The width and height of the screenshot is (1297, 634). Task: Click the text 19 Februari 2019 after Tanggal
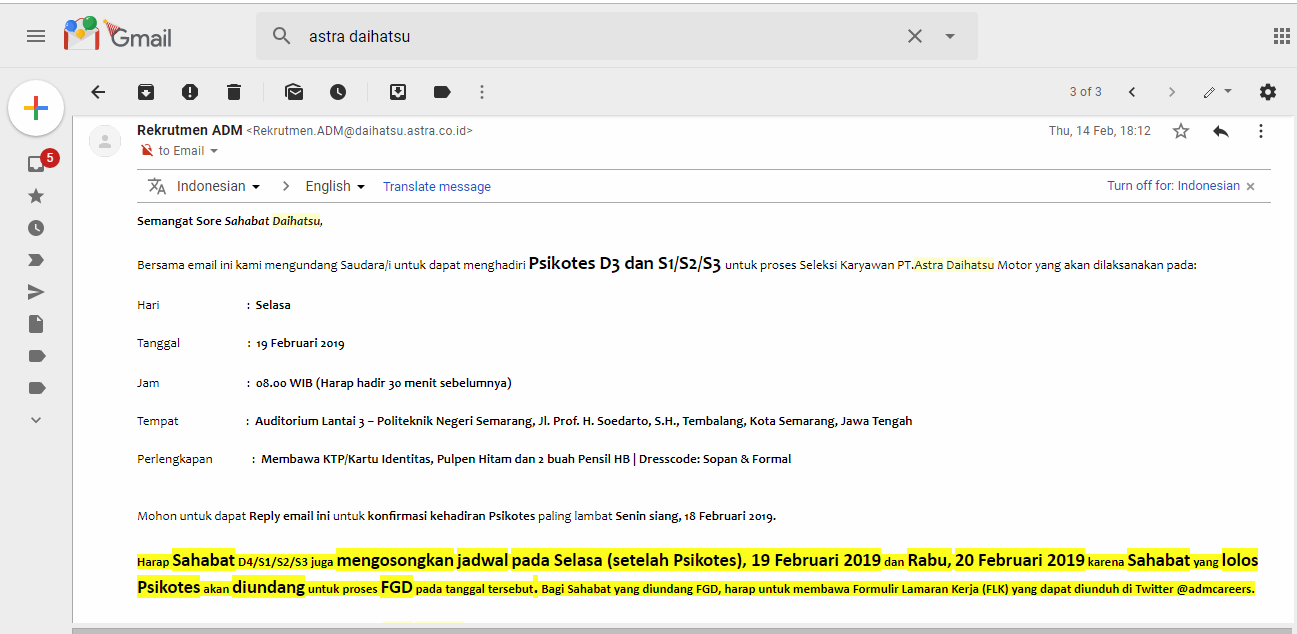[x=300, y=343]
